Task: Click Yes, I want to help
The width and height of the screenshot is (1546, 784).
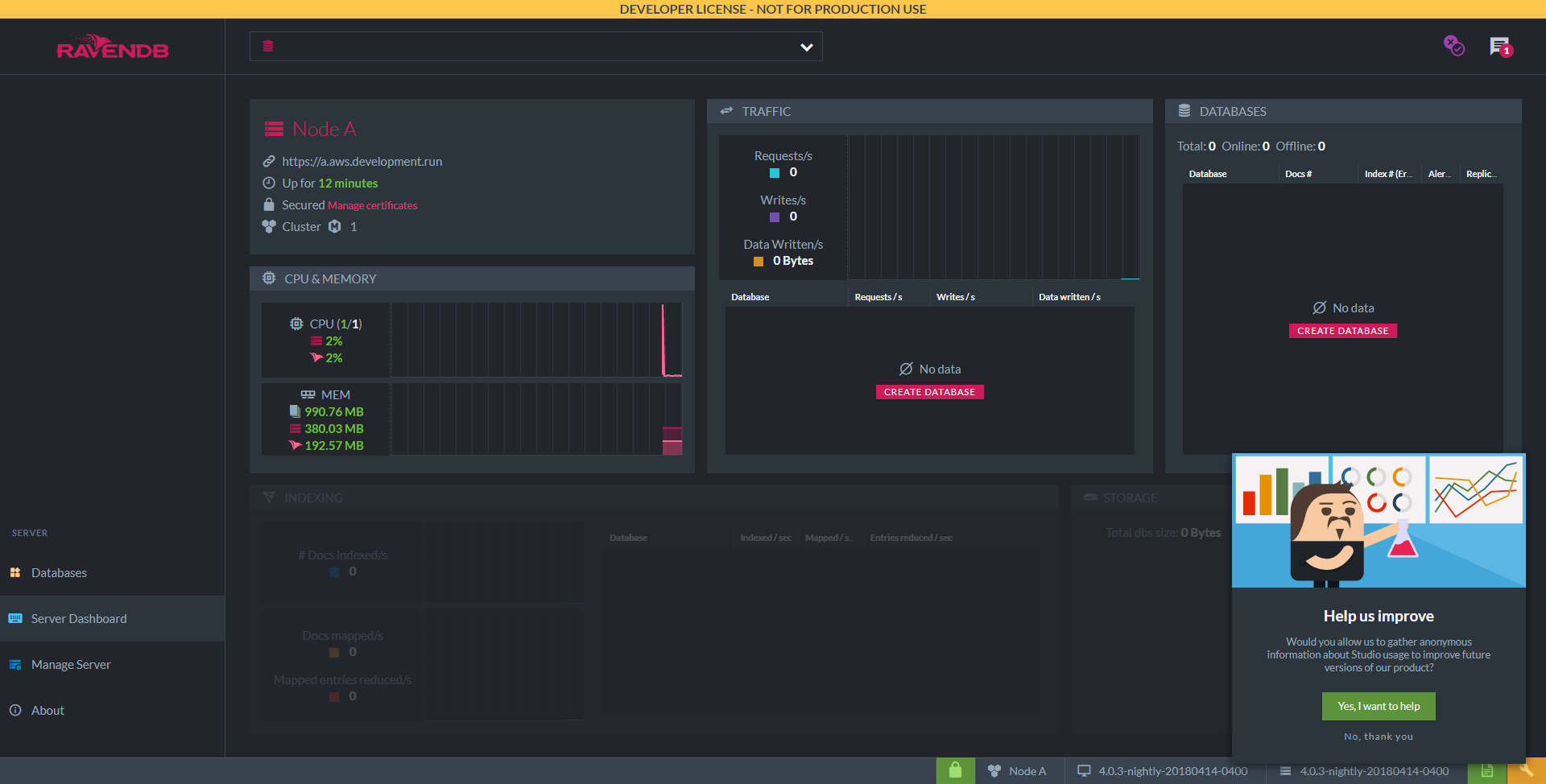Action: [x=1379, y=706]
